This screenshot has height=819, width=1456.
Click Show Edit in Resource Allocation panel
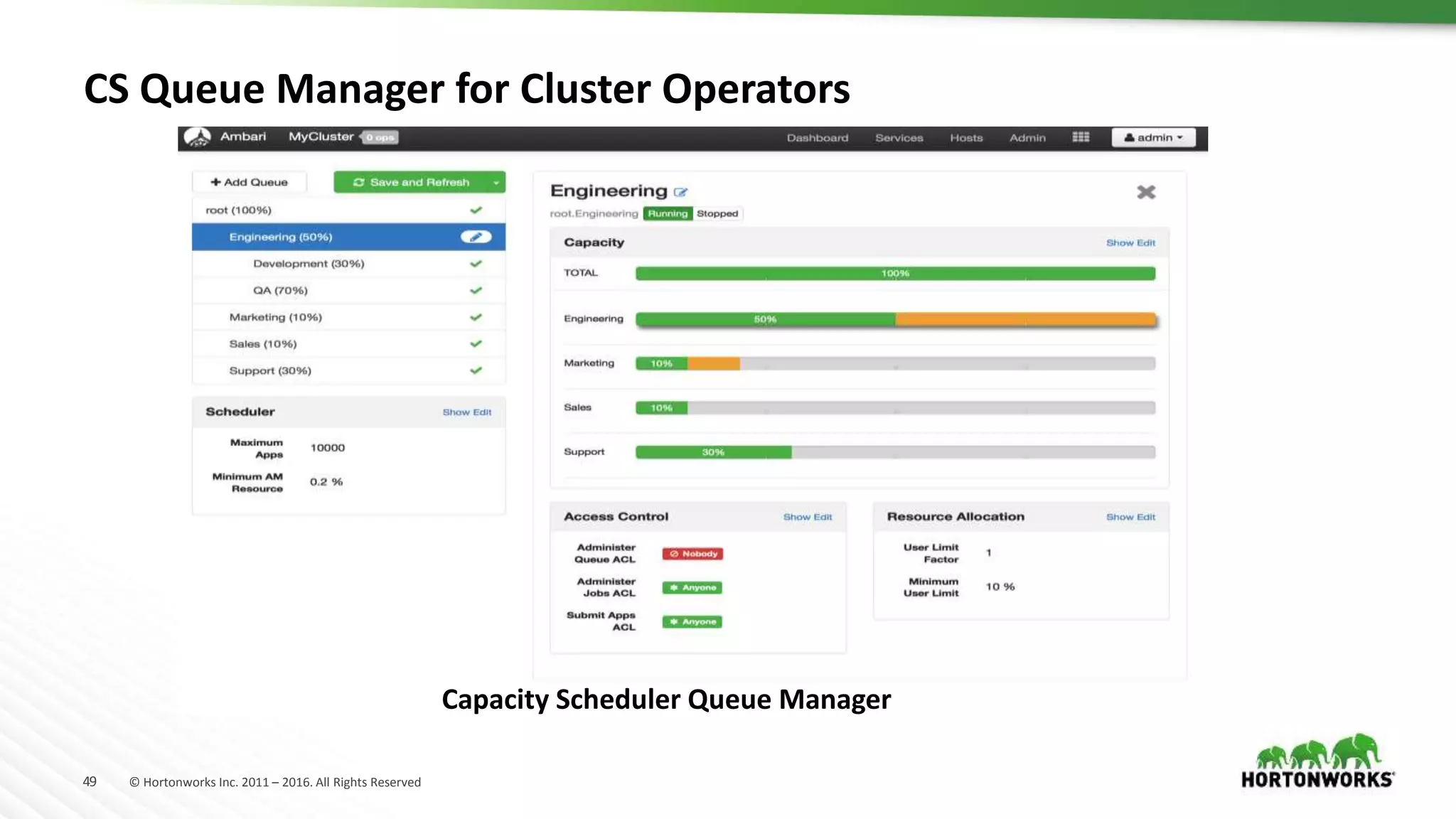[x=1130, y=517]
